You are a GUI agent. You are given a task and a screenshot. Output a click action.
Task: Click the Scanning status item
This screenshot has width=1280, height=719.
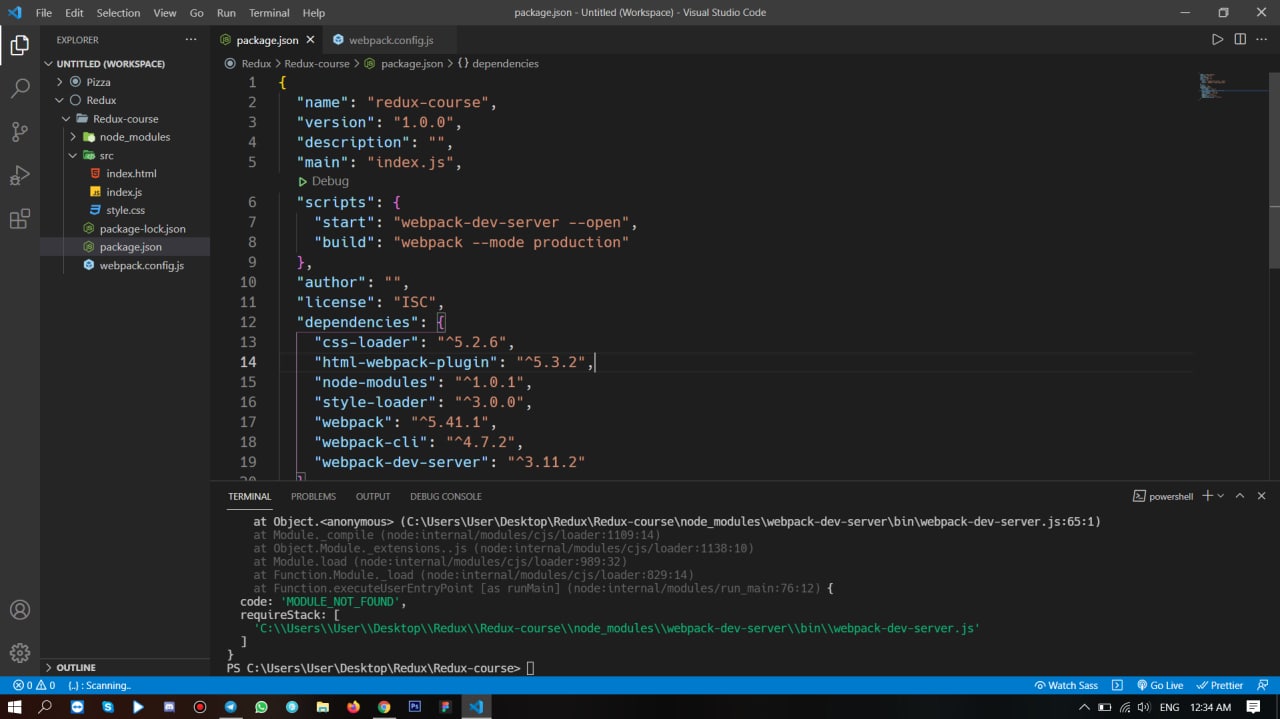tap(99, 685)
